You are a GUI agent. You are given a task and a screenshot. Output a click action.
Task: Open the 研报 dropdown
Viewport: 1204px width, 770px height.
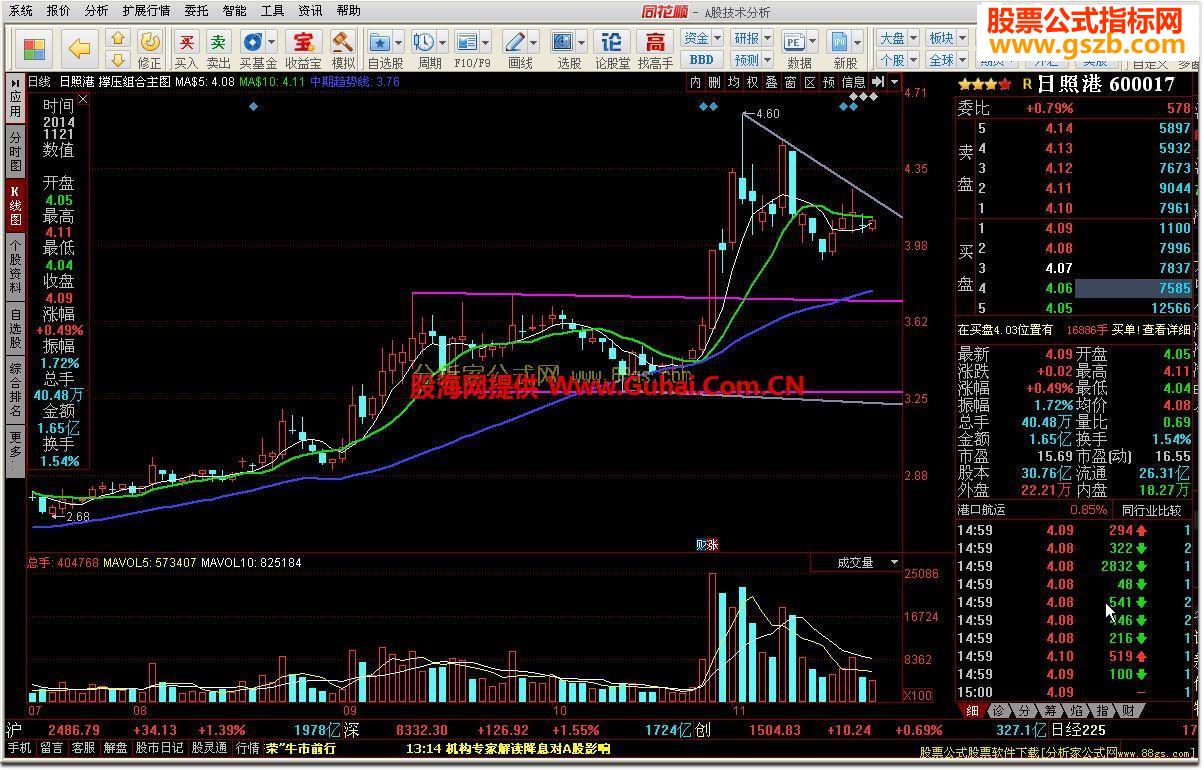coord(751,38)
